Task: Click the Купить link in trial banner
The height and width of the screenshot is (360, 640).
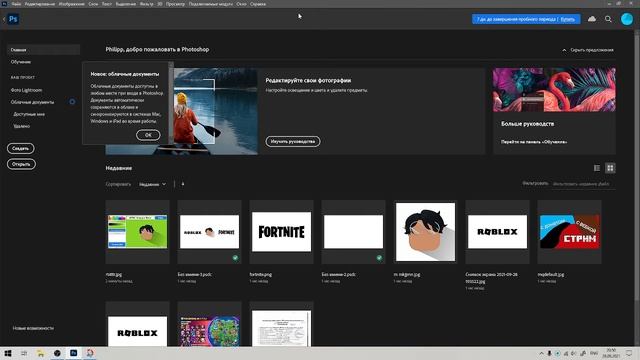Action: pos(567,19)
